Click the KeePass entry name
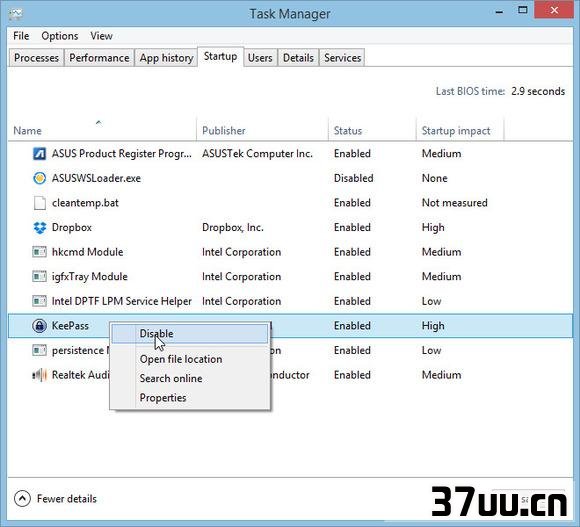Image resolution: width=580 pixels, height=527 pixels. (x=70, y=326)
